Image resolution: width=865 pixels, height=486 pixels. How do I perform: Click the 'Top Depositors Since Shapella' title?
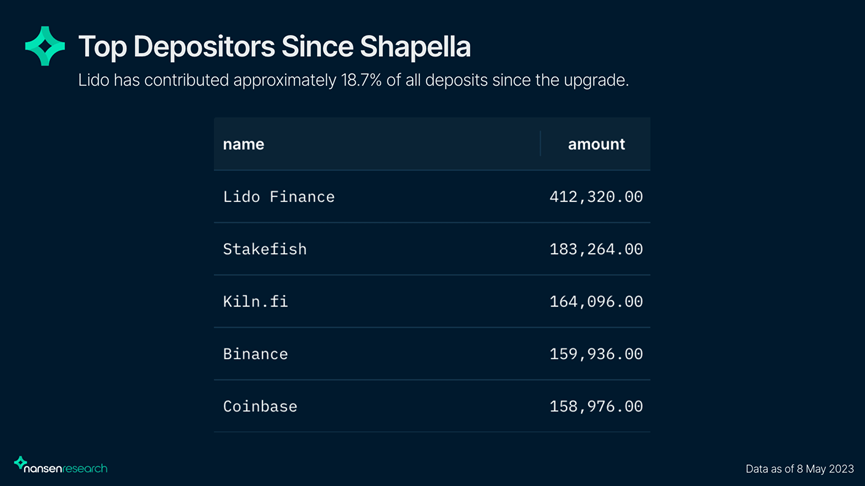coord(274,46)
